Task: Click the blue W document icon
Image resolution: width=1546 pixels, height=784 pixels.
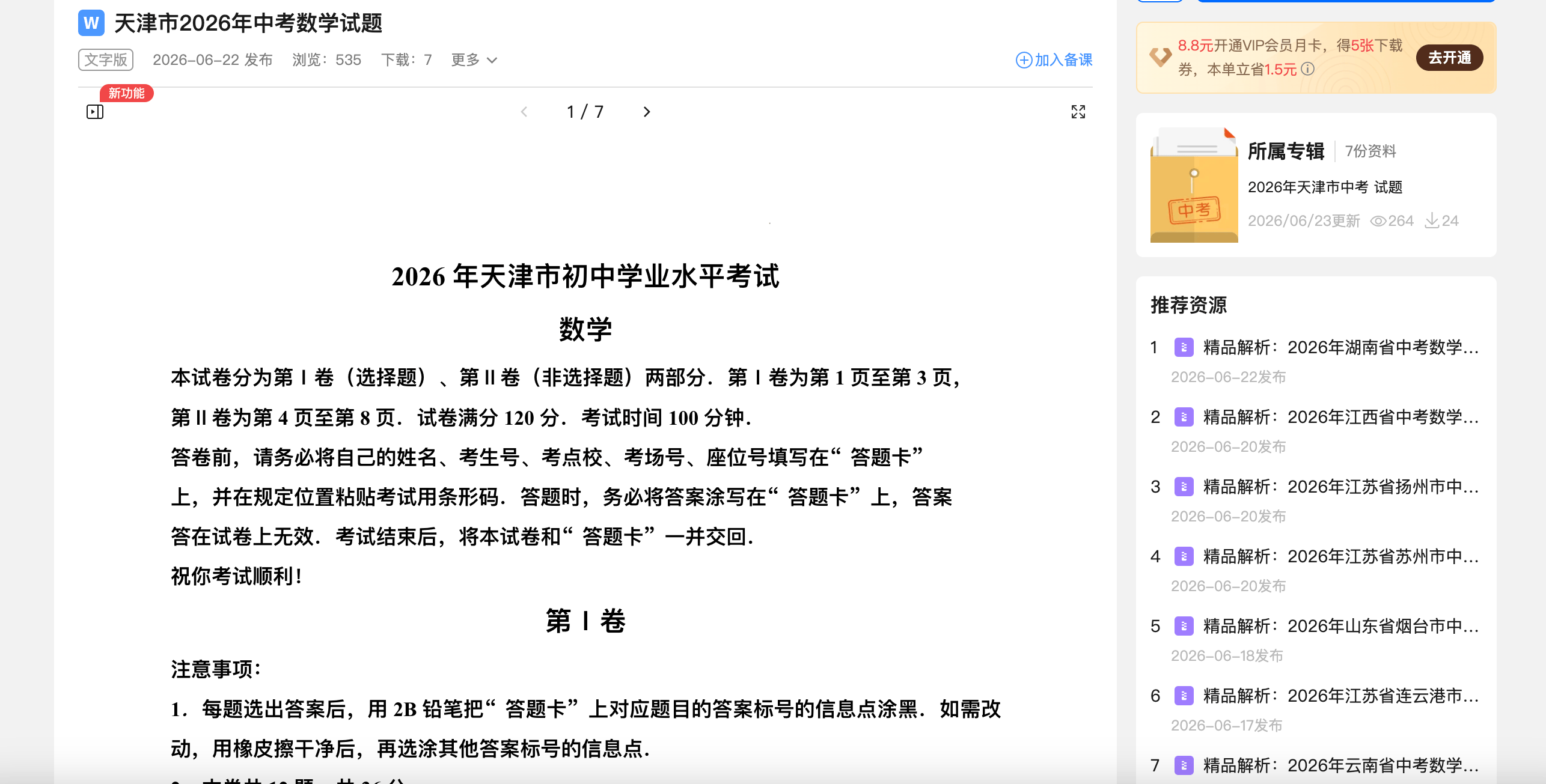Action: point(91,23)
